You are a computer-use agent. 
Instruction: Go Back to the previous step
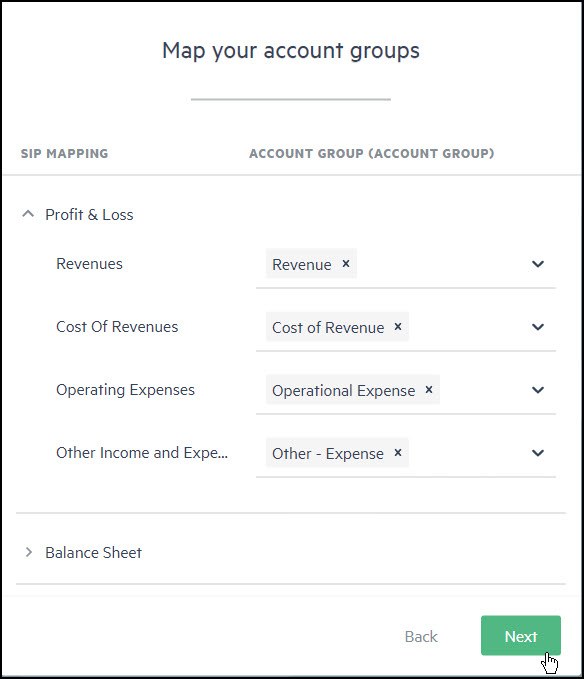pyautogui.click(x=421, y=637)
